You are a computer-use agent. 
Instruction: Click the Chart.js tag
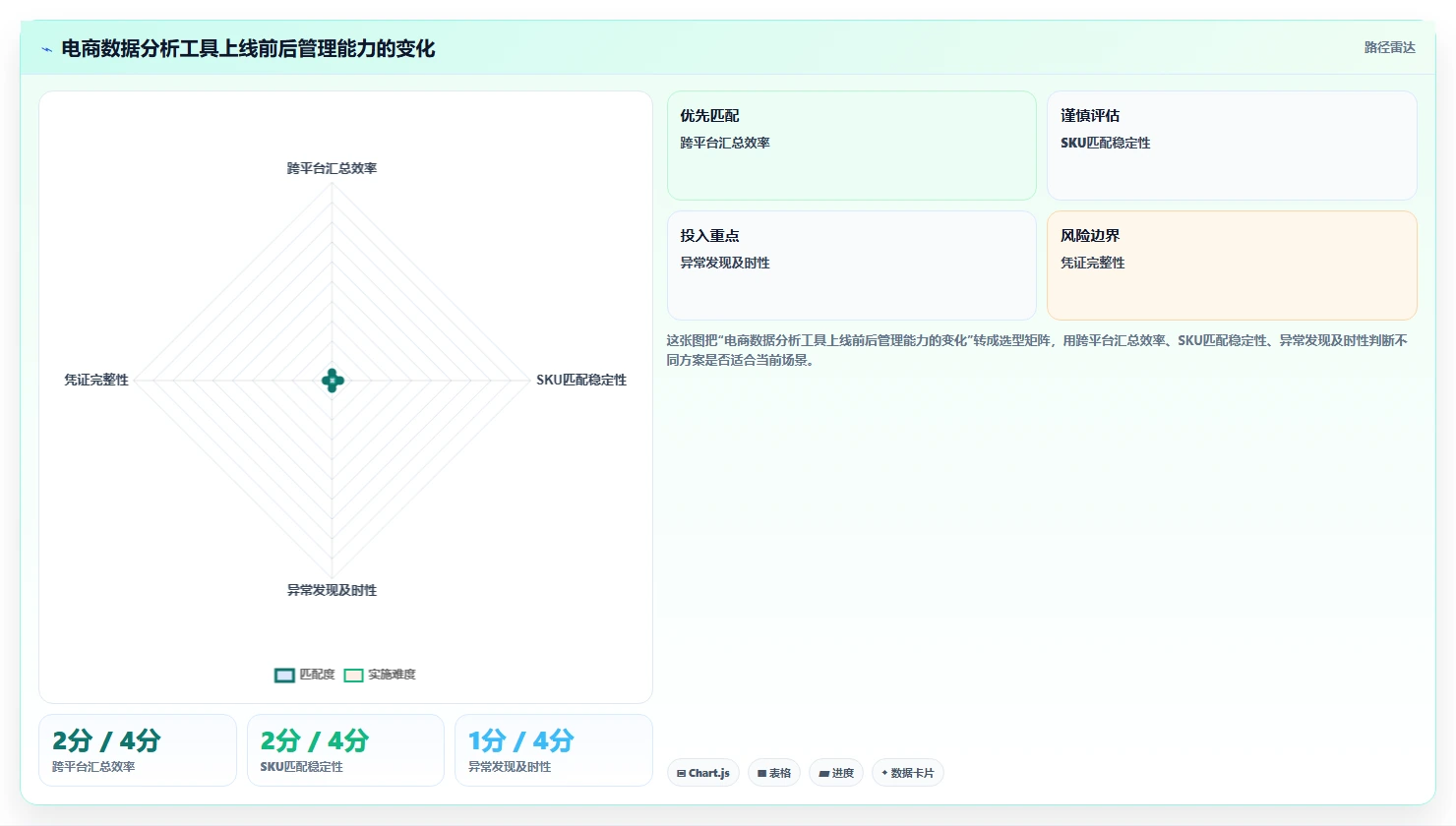click(703, 773)
